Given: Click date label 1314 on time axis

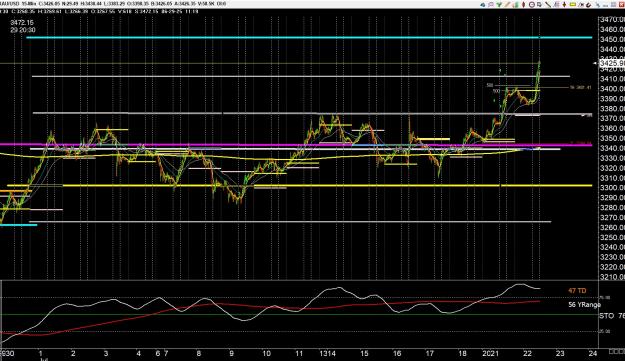Looking at the screenshot, I should click(328, 353).
